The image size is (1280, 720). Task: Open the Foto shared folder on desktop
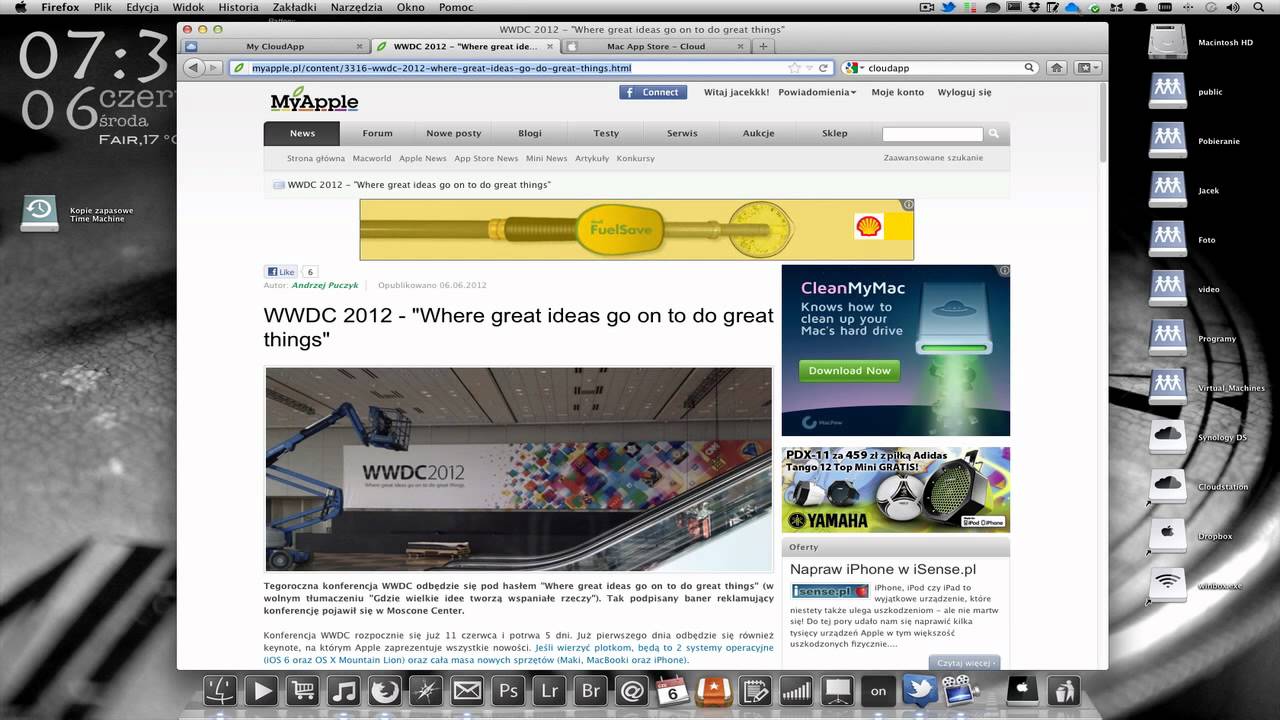[x=1167, y=238]
